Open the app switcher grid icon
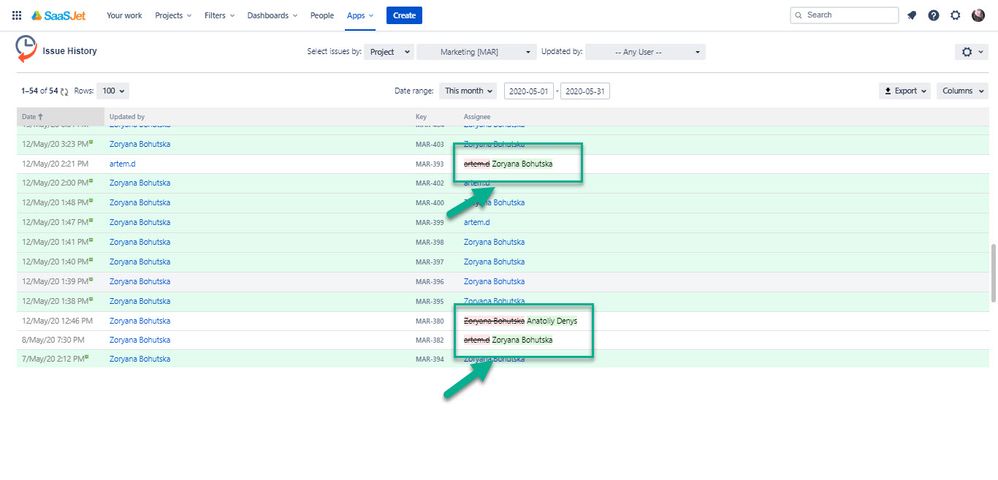The height and width of the screenshot is (480, 998). pyautogui.click(x=17, y=15)
